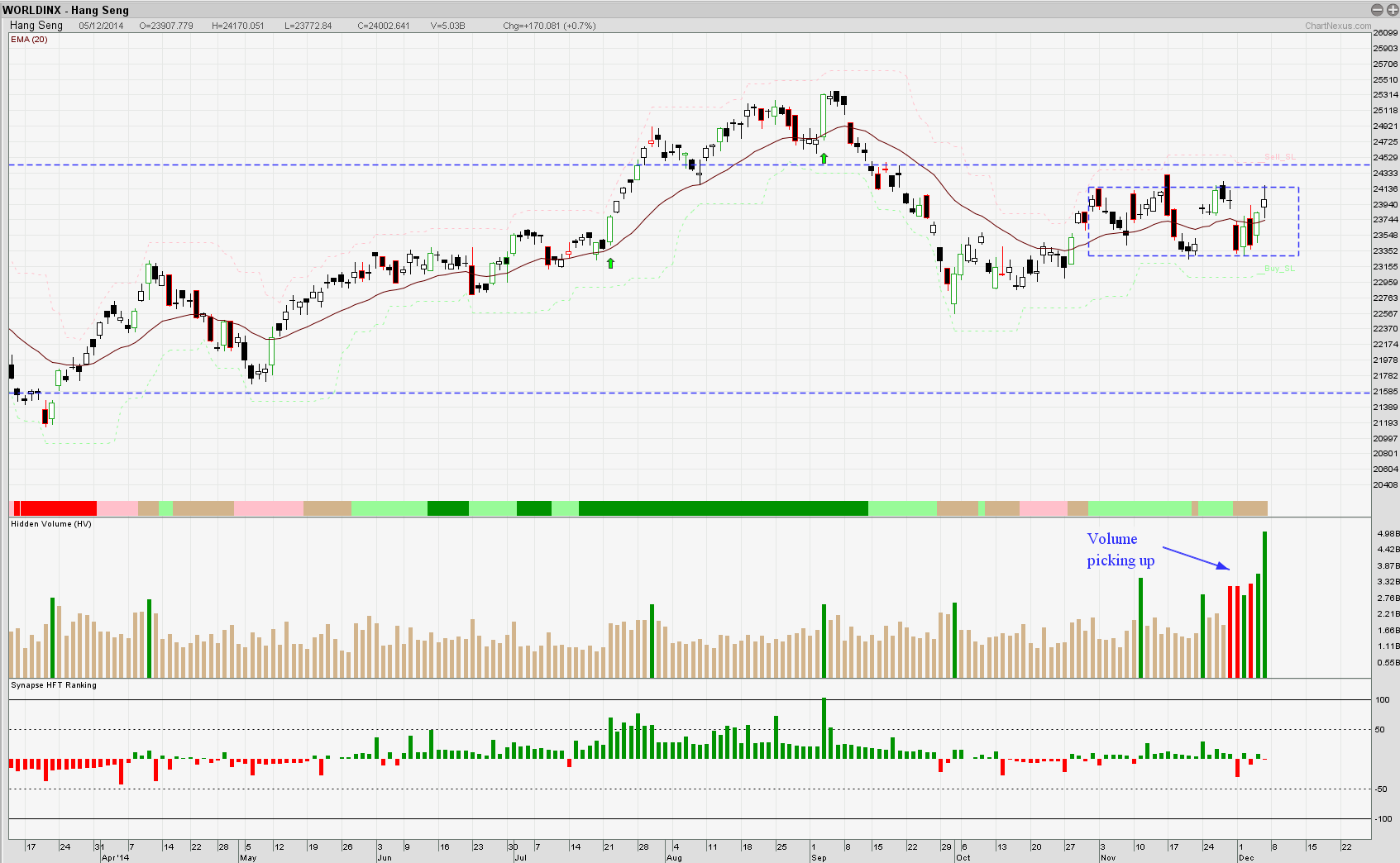The width and height of the screenshot is (1400, 863).
Task: Click the dark green segment of trend color bar
Action: click(723, 508)
